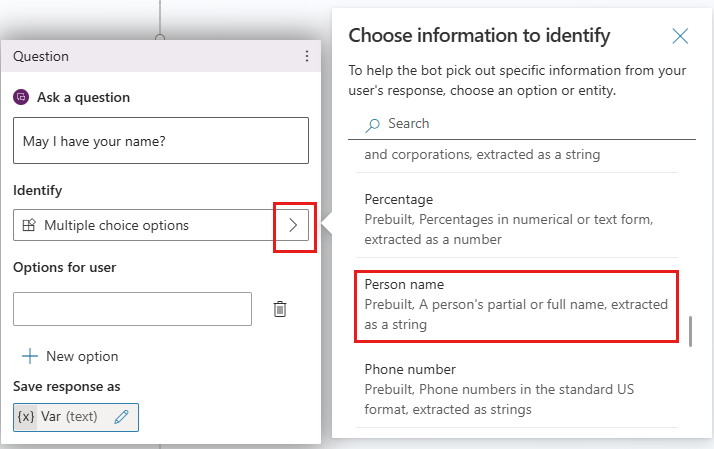Click the {x} variable icon

27,417
